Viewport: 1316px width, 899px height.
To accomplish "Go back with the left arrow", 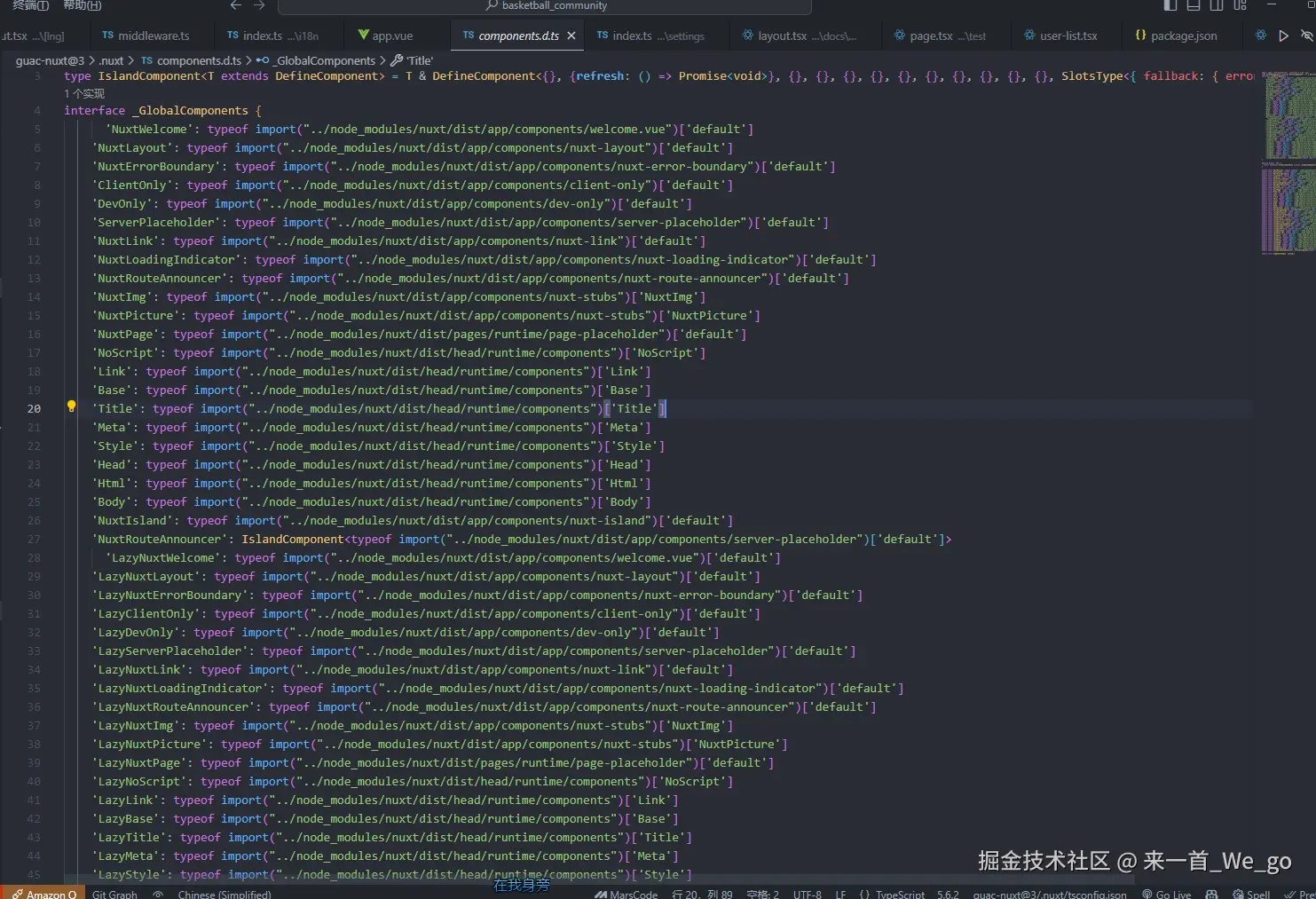I will click(x=236, y=5).
